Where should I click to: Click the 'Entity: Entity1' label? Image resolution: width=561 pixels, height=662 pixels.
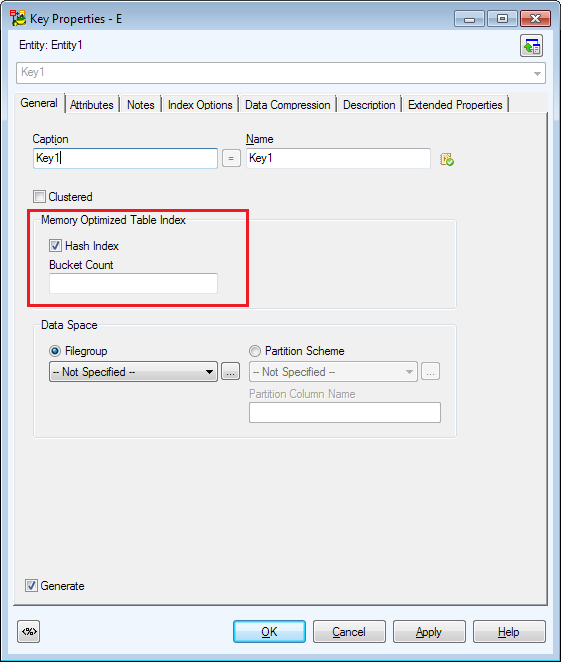click(x=51, y=45)
